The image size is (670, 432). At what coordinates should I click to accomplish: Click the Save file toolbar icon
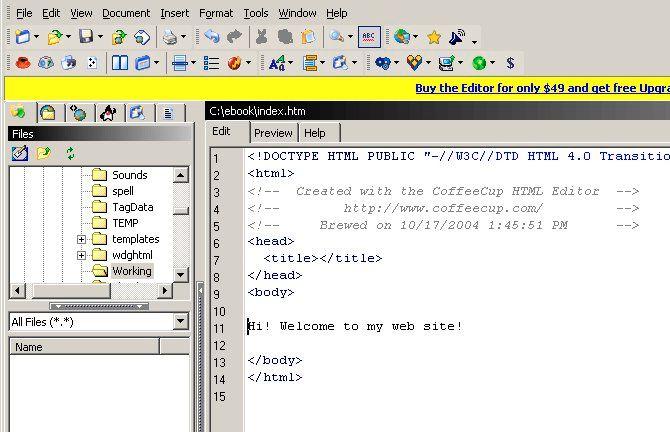[85, 37]
